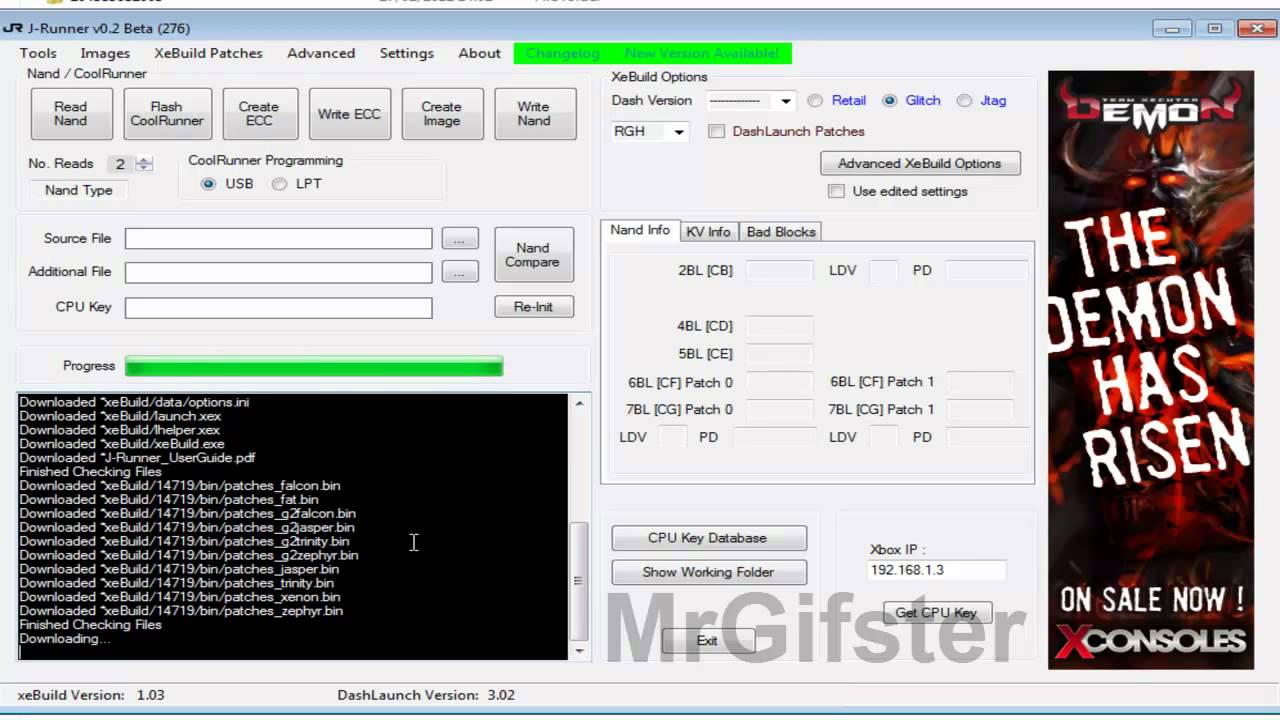Open Advanced XeBuild Options
1280x720 pixels.
point(920,163)
